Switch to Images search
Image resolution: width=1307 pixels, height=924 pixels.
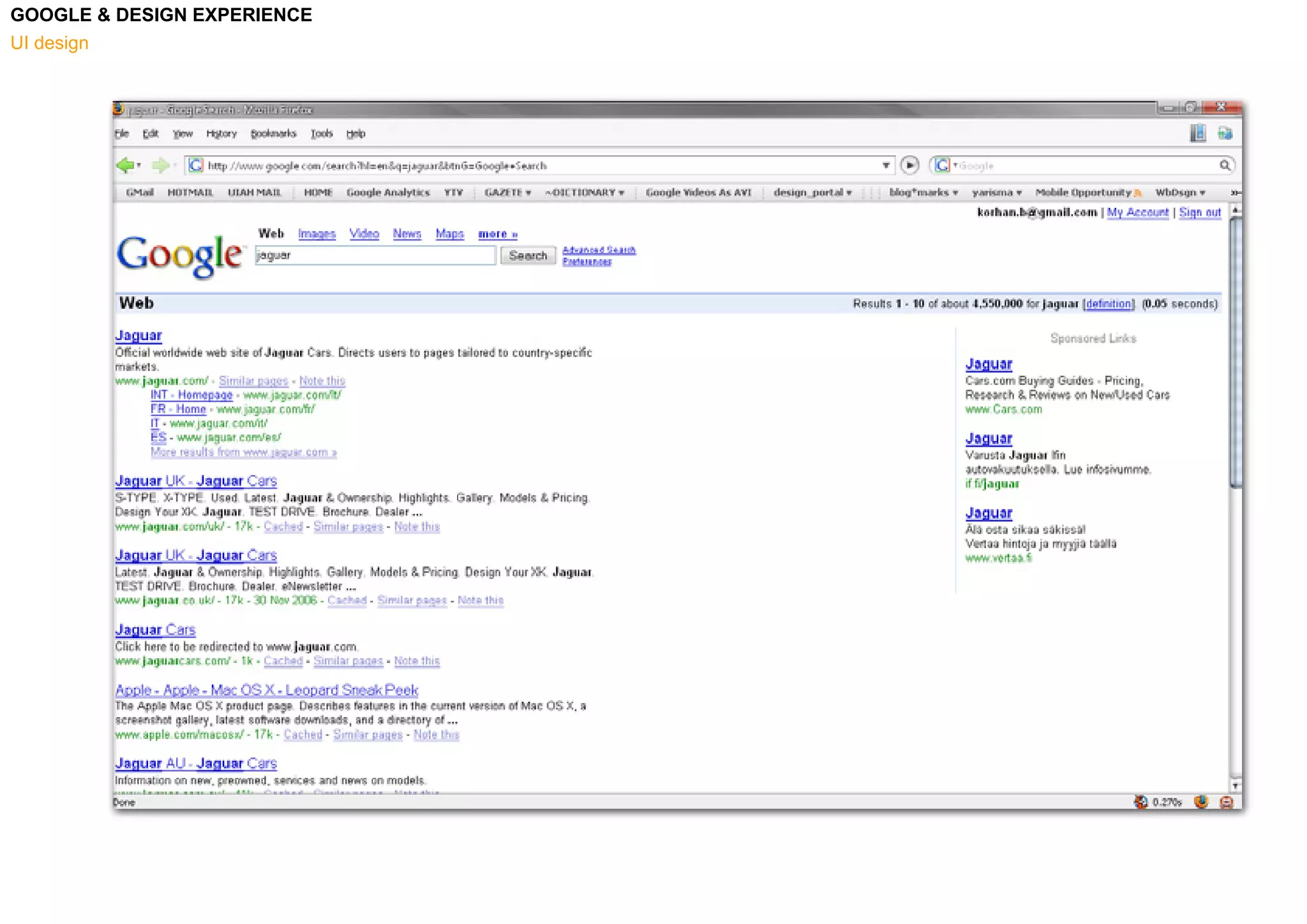(317, 234)
